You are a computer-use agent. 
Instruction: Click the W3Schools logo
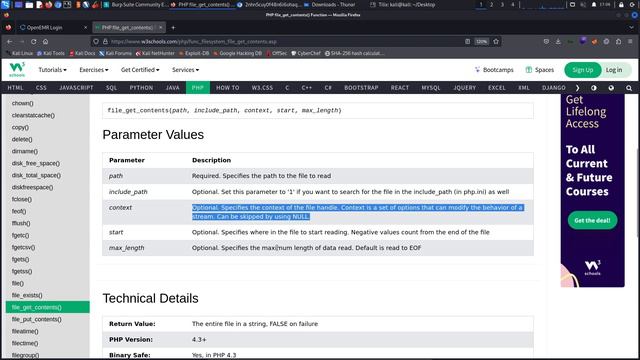(x=17, y=69)
